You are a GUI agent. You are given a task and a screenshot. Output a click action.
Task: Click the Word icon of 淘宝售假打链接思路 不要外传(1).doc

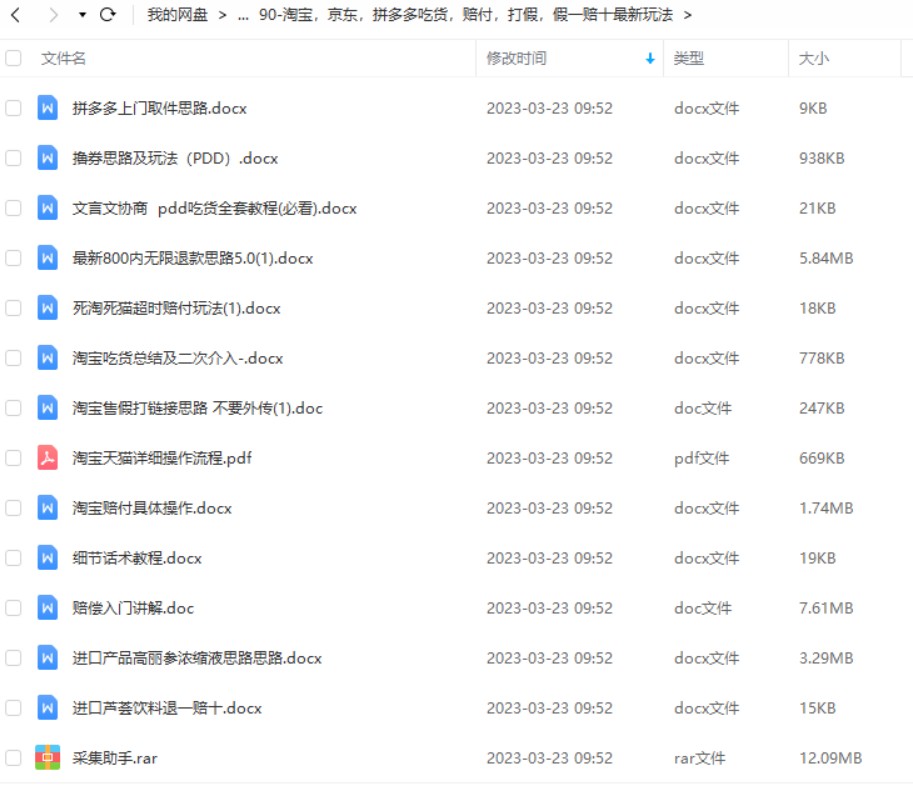point(48,408)
